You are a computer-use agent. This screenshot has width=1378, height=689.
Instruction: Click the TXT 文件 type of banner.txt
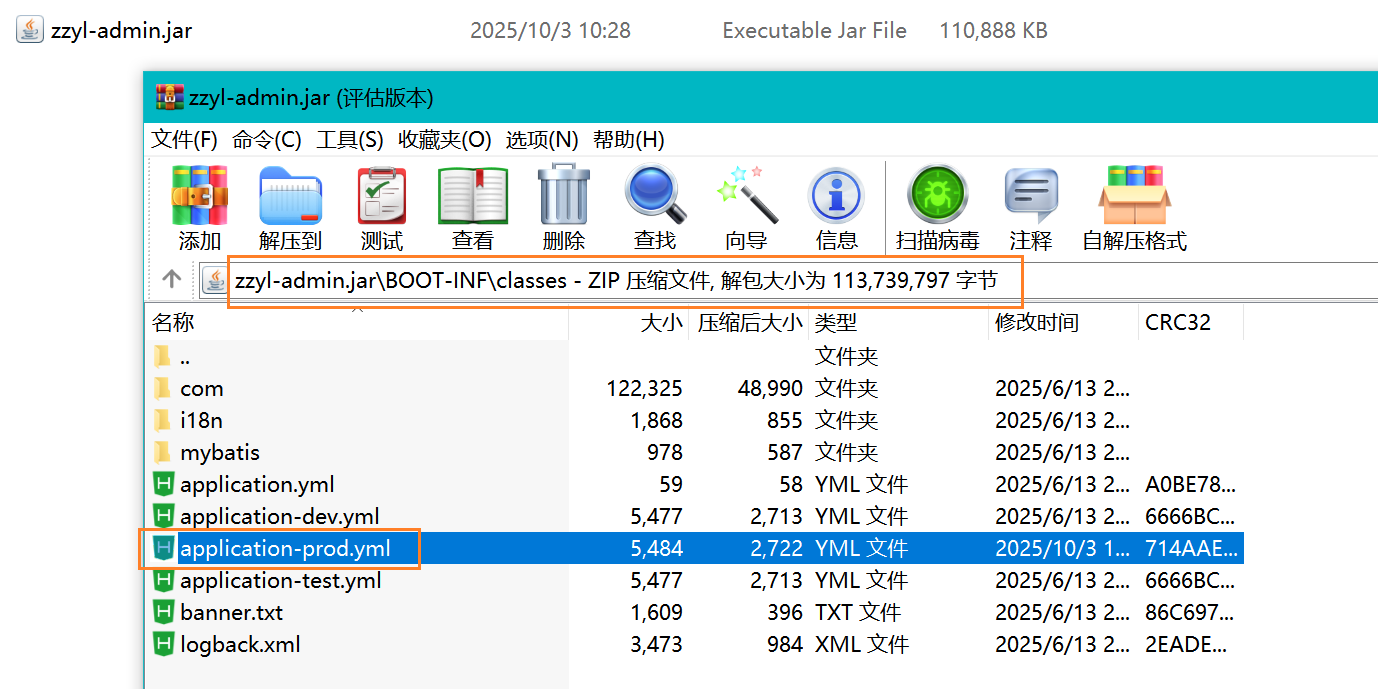858,612
